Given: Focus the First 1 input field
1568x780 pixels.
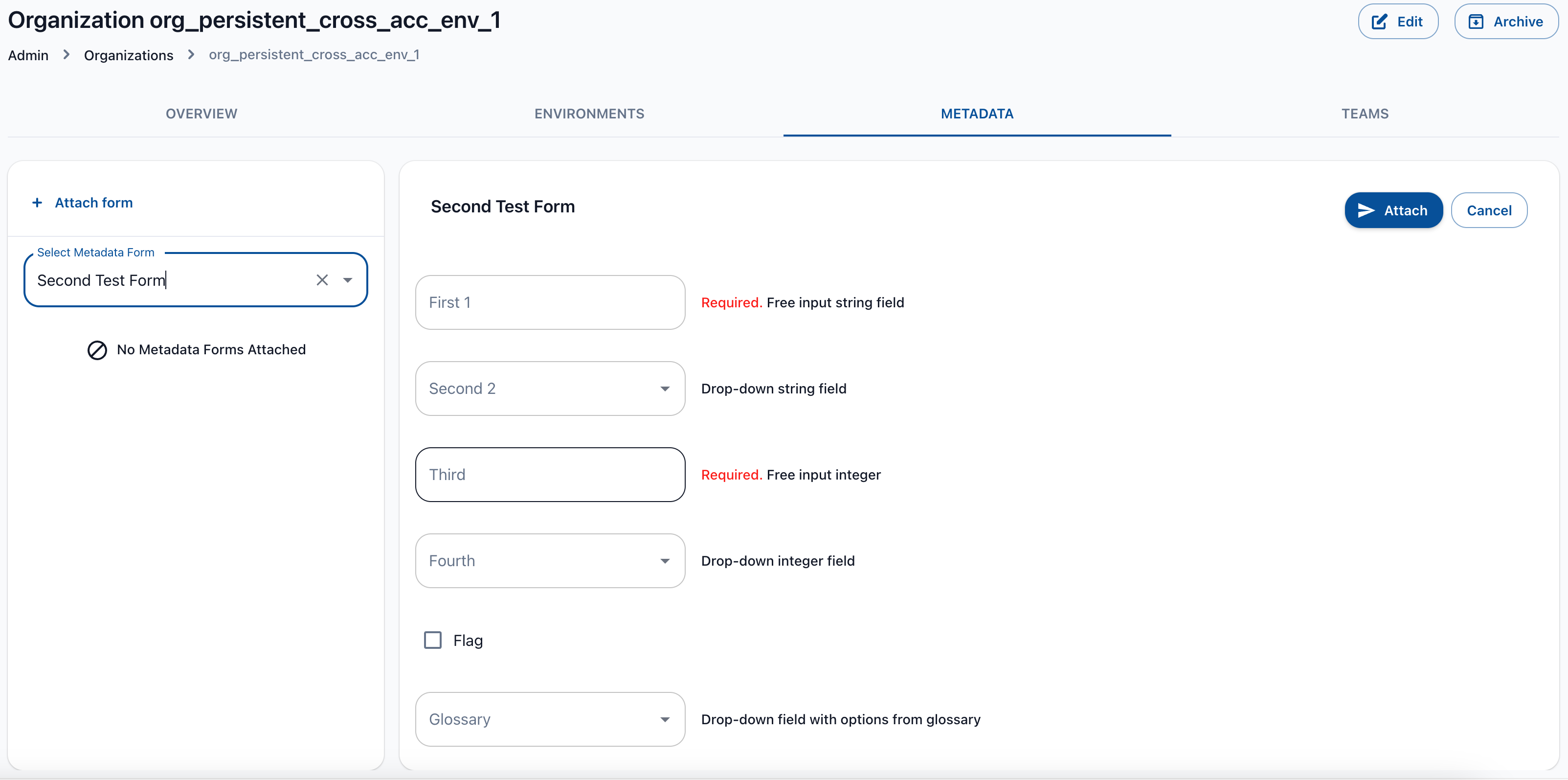Looking at the screenshot, I should pyautogui.click(x=550, y=302).
